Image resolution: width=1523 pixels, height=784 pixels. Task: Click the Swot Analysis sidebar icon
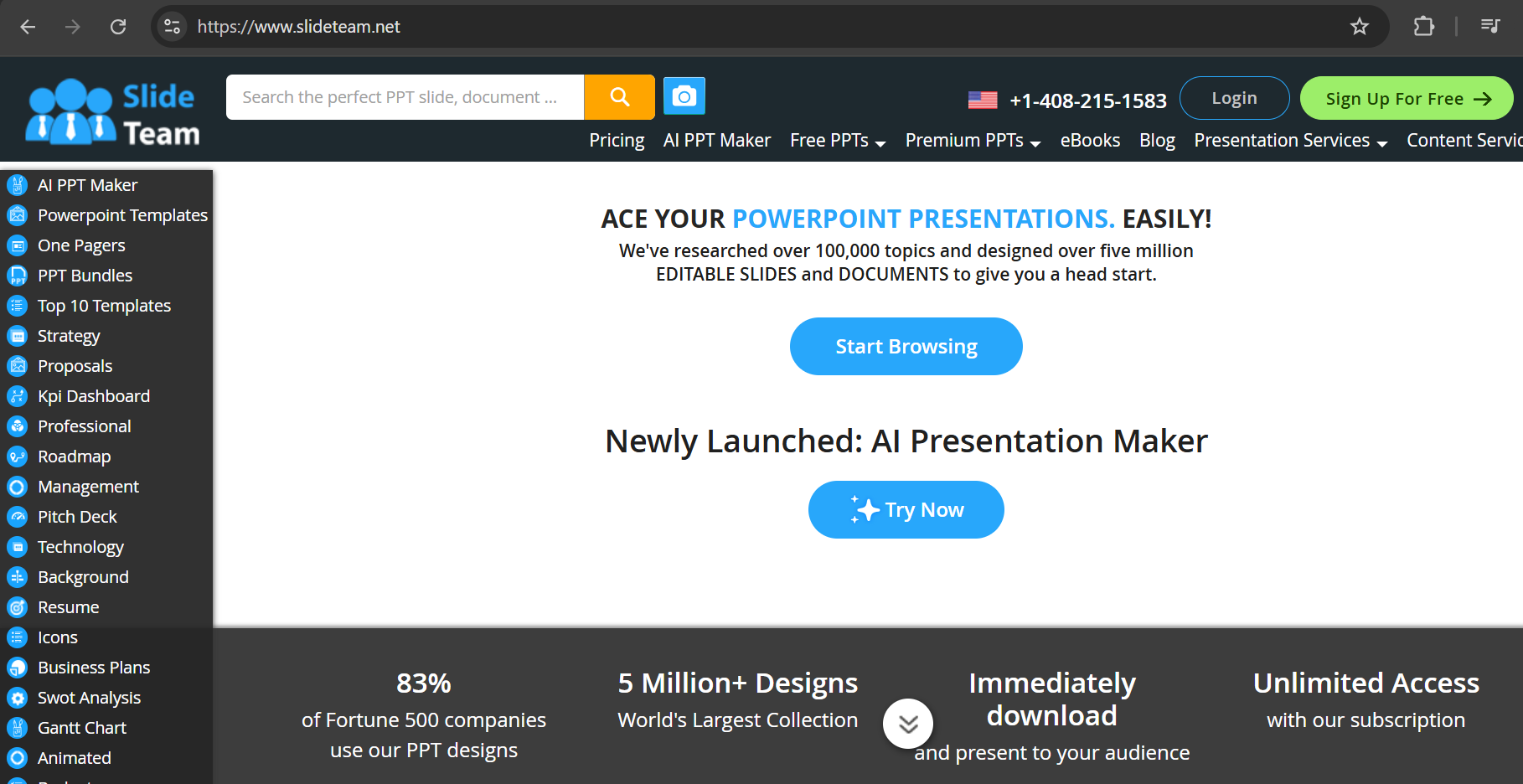click(18, 698)
